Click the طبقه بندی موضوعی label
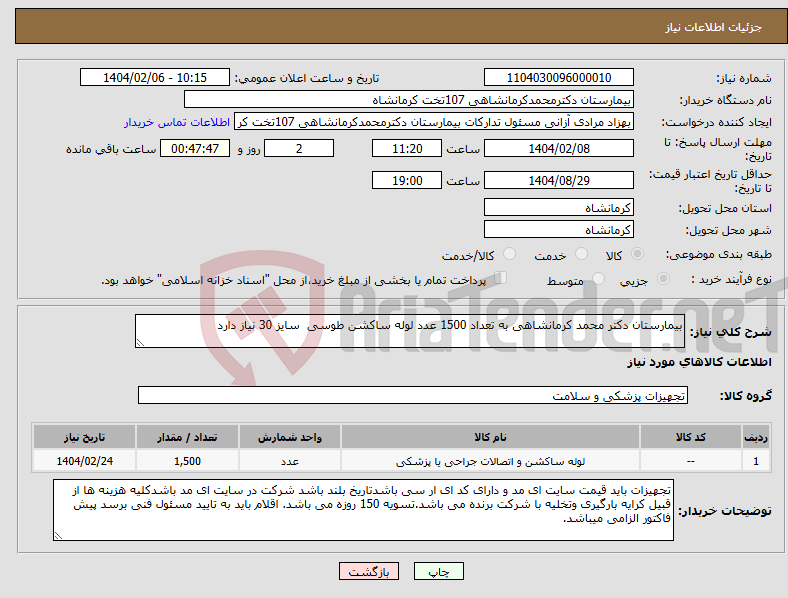The height and width of the screenshot is (598, 788). point(719,255)
